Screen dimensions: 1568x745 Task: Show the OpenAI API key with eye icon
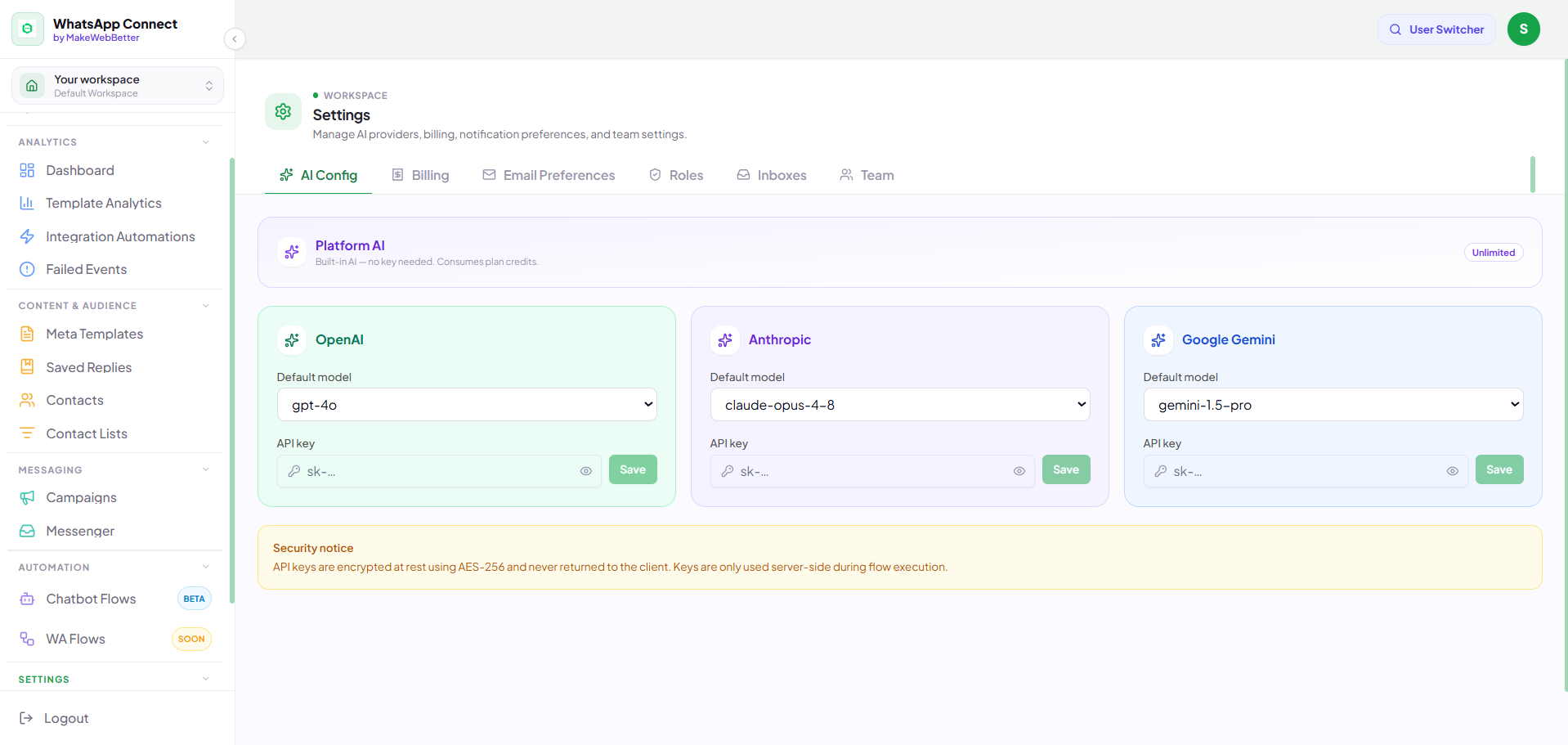586,471
